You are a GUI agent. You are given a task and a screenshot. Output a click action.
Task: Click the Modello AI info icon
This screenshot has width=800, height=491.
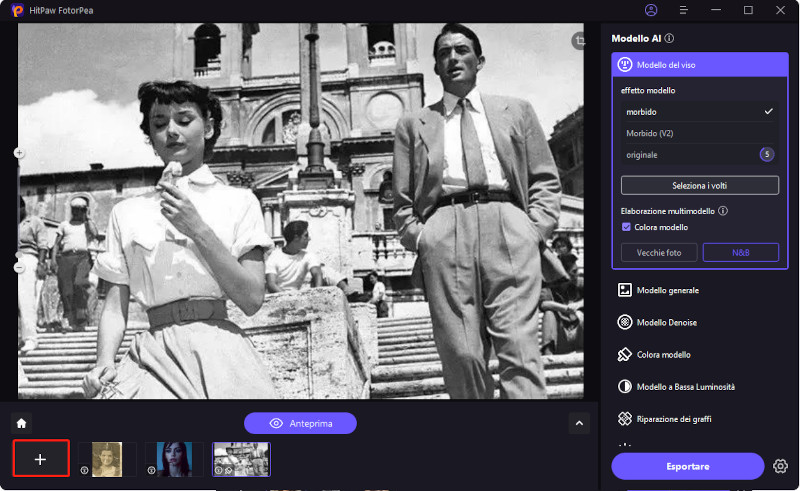coord(683,38)
